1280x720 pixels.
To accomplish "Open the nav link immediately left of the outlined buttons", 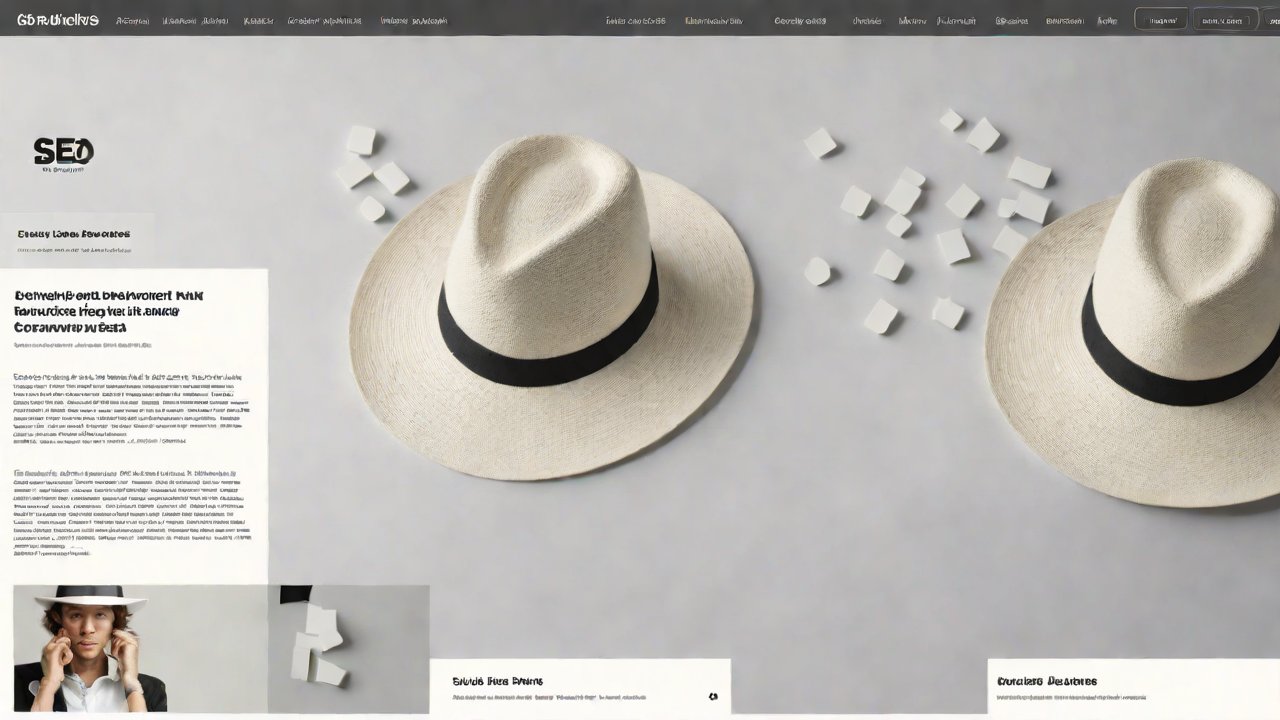I will (x=1107, y=20).
